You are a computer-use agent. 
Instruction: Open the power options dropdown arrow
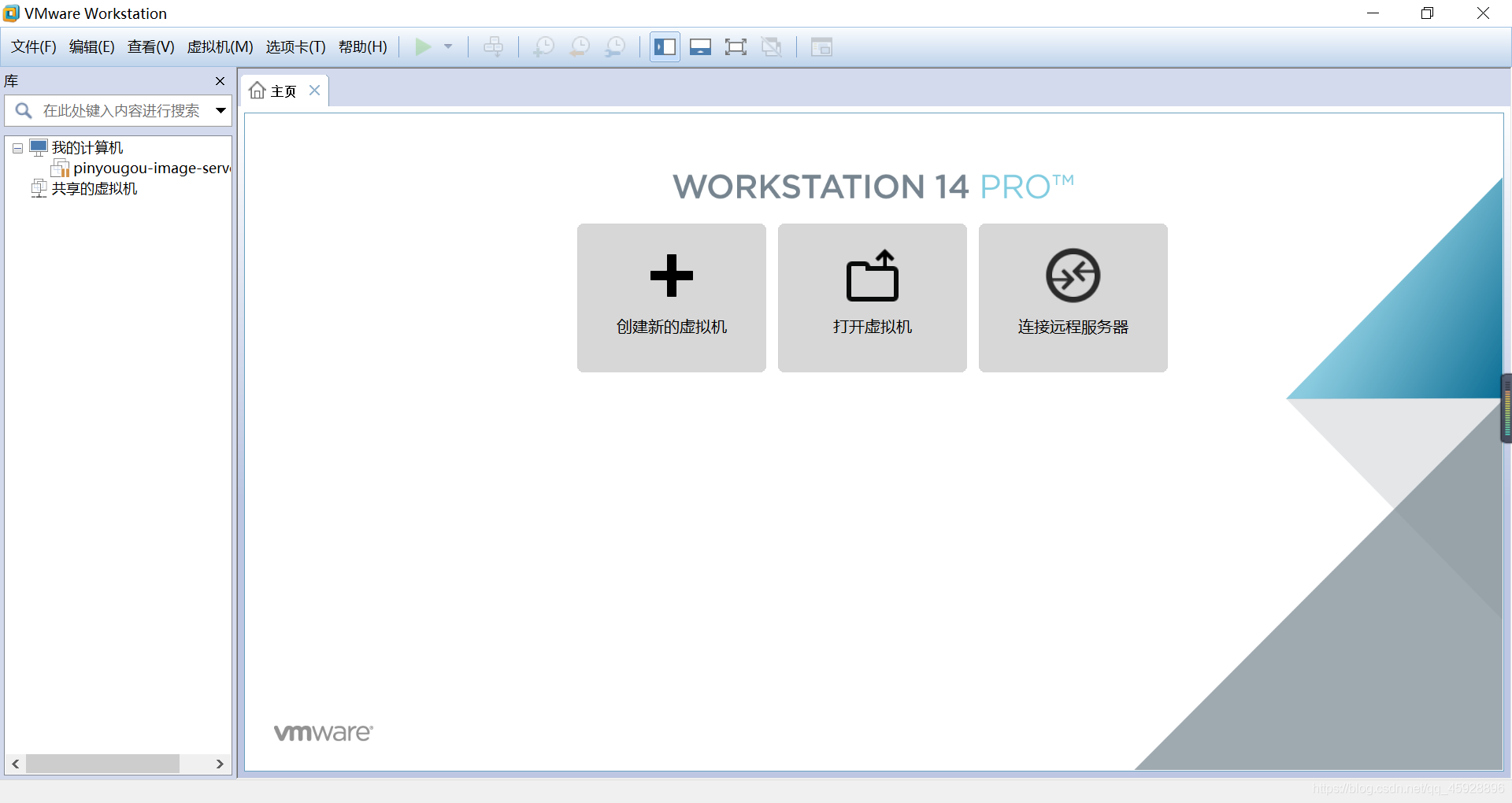(448, 47)
